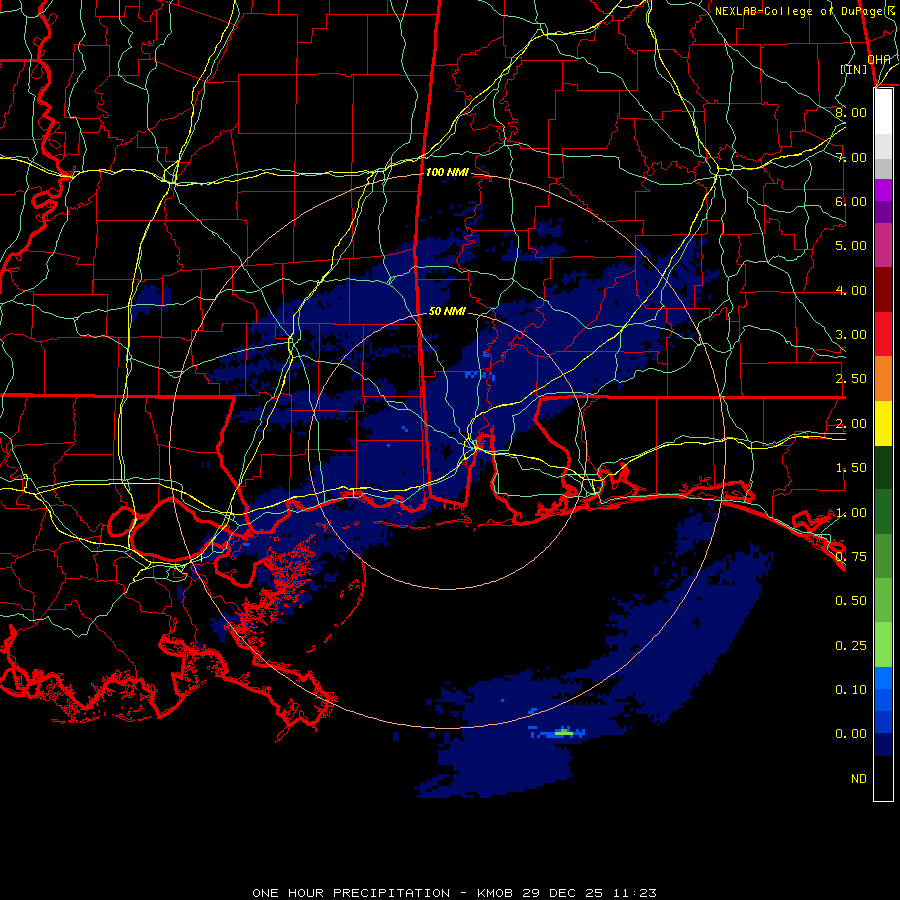This screenshot has width=900, height=900.
Task: Click the 6.00 legend value
Action: point(851,201)
